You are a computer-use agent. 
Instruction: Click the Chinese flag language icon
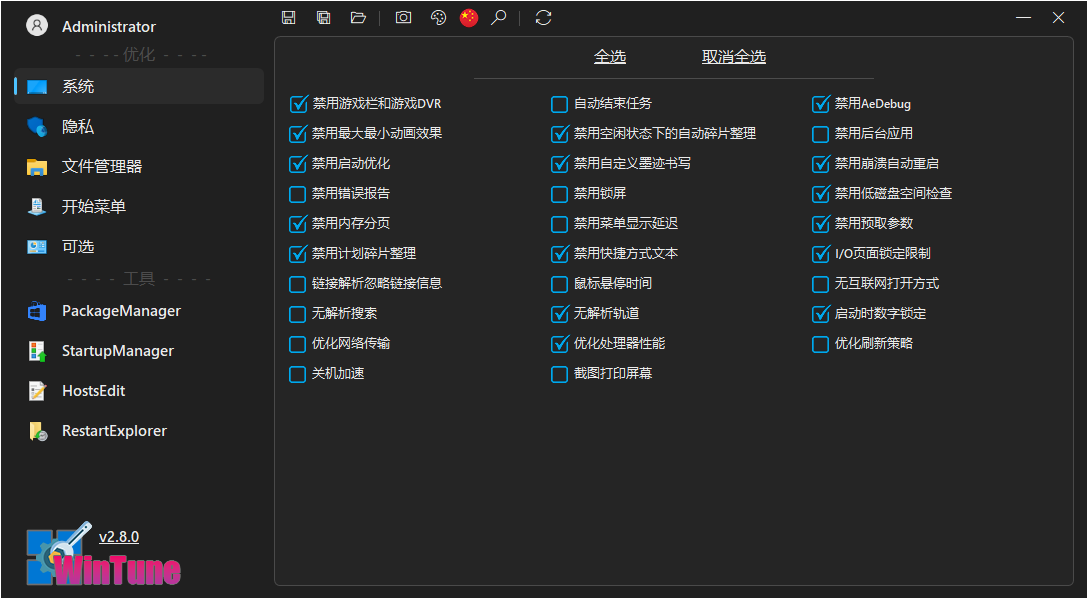(x=469, y=17)
